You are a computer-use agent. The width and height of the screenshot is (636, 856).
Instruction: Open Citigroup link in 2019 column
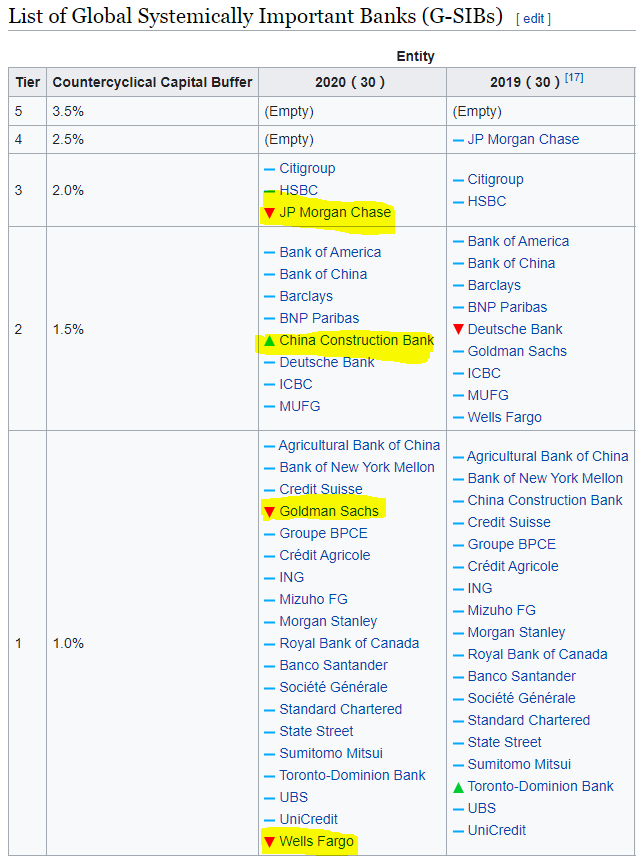click(496, 179)
